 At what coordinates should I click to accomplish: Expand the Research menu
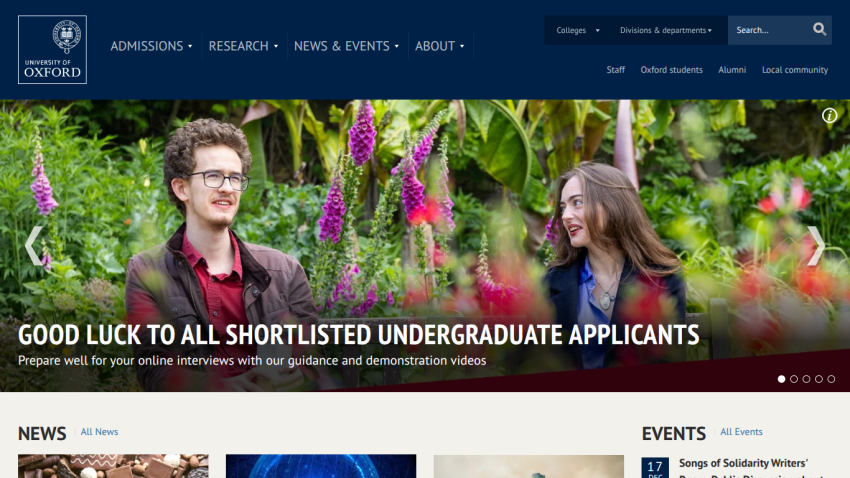243,46
